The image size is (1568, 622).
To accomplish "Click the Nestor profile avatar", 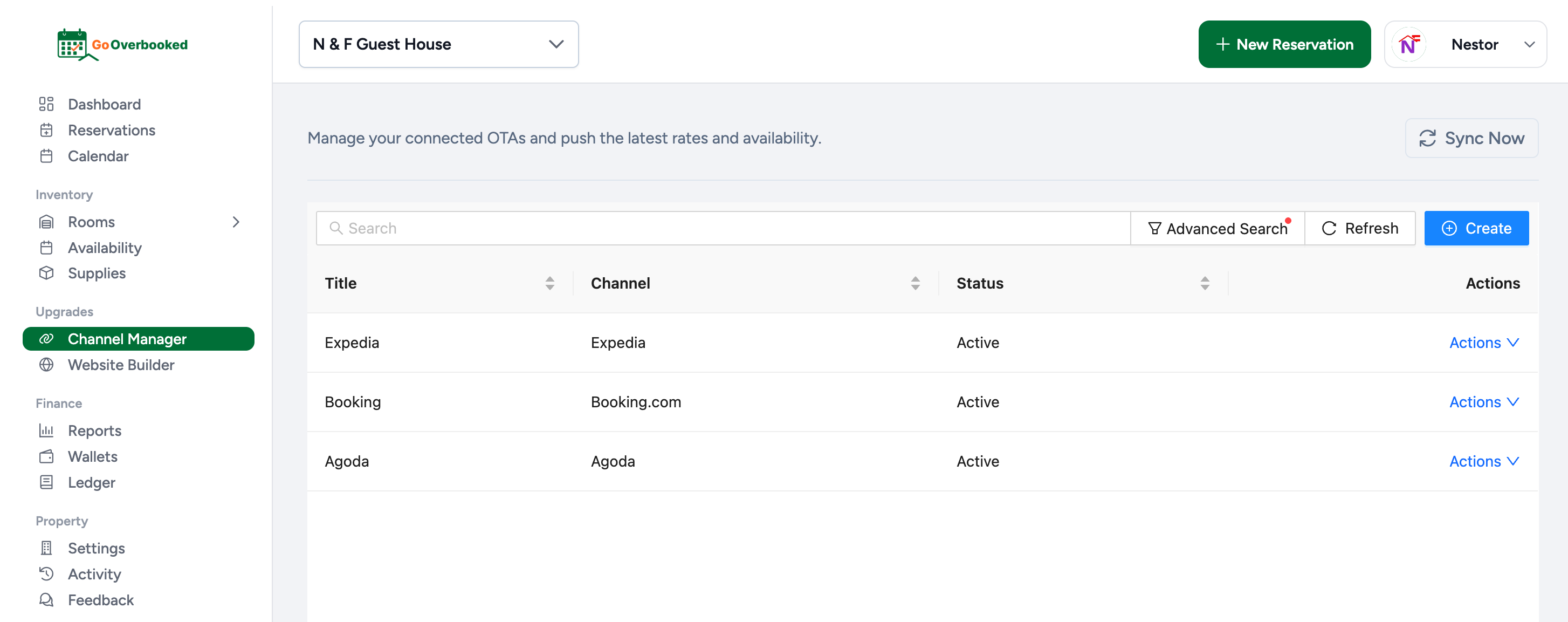I will pyautogui.click(x=1408, y=44).
